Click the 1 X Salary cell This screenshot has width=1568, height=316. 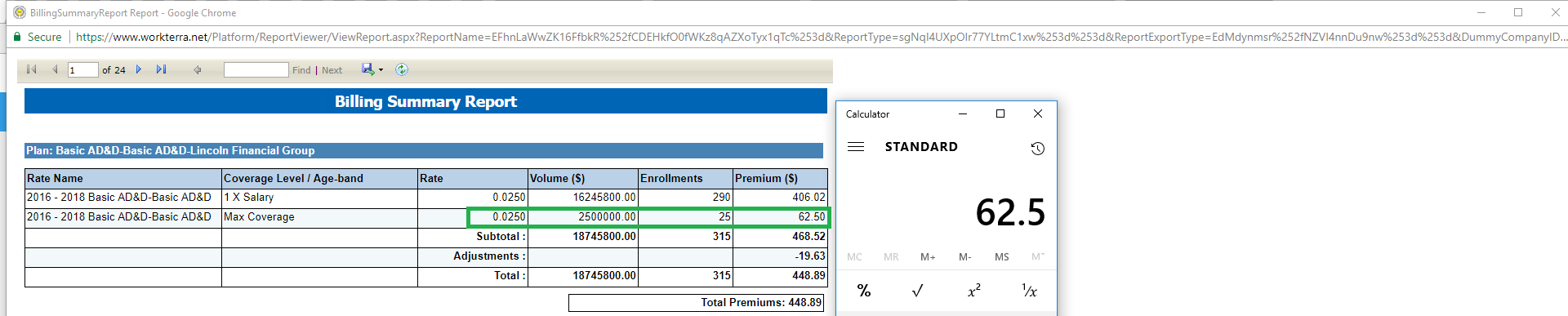point(319,198)
